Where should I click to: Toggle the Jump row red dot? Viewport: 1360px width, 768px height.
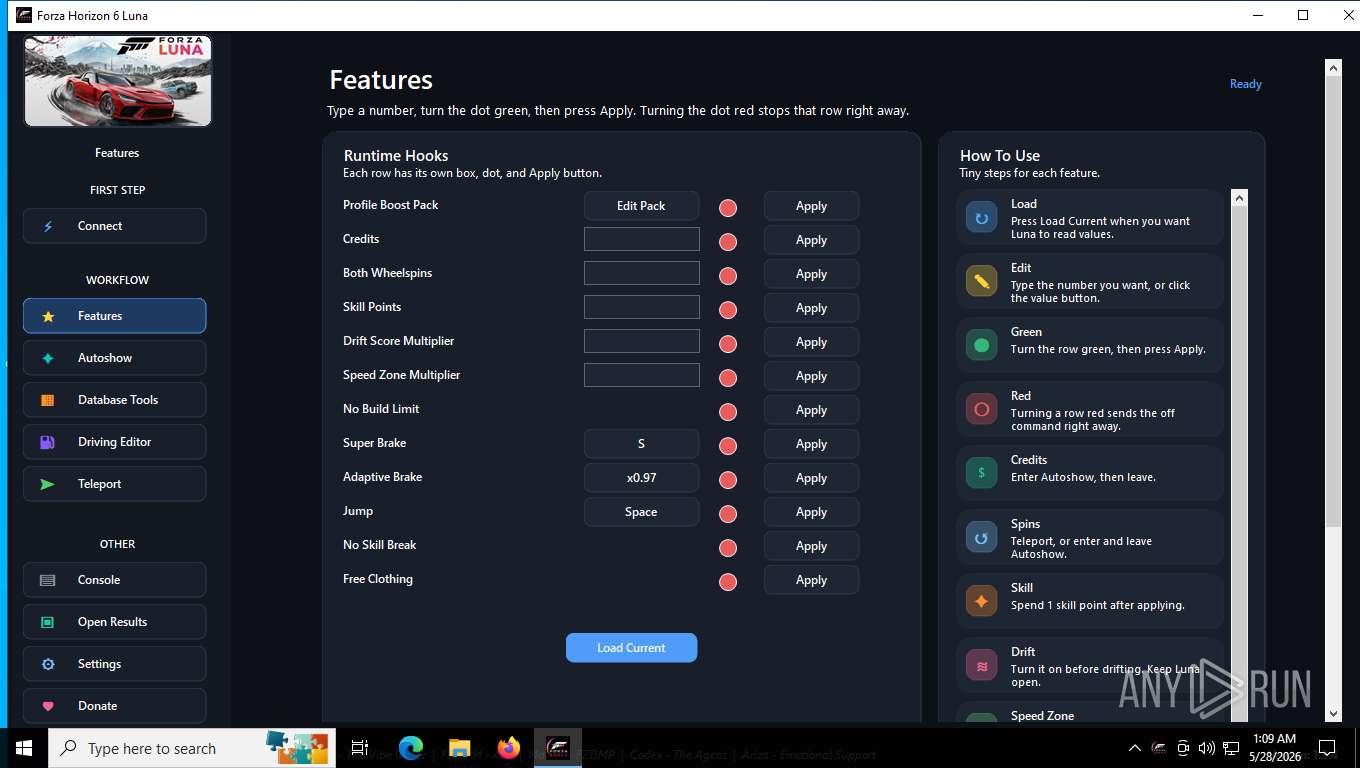click(x=728, y=514)
